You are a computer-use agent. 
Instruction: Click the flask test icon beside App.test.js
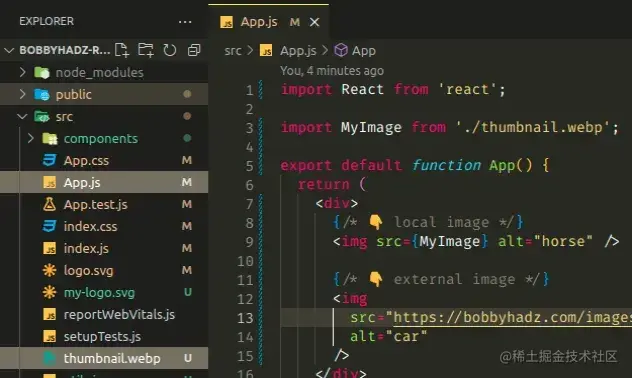pyautogui.click(x=50, y=205)
